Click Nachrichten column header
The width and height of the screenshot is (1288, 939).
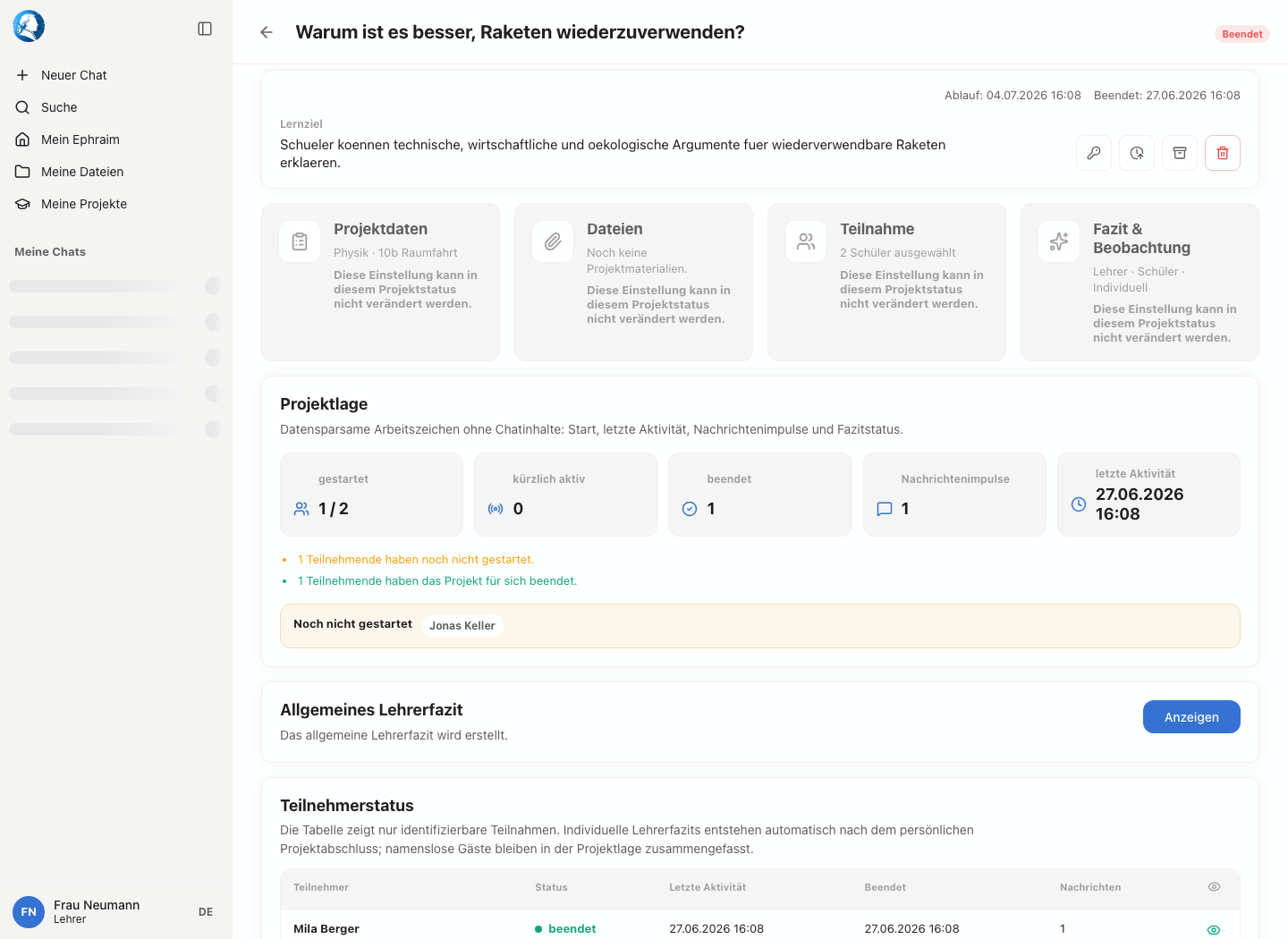[1090, 887]
